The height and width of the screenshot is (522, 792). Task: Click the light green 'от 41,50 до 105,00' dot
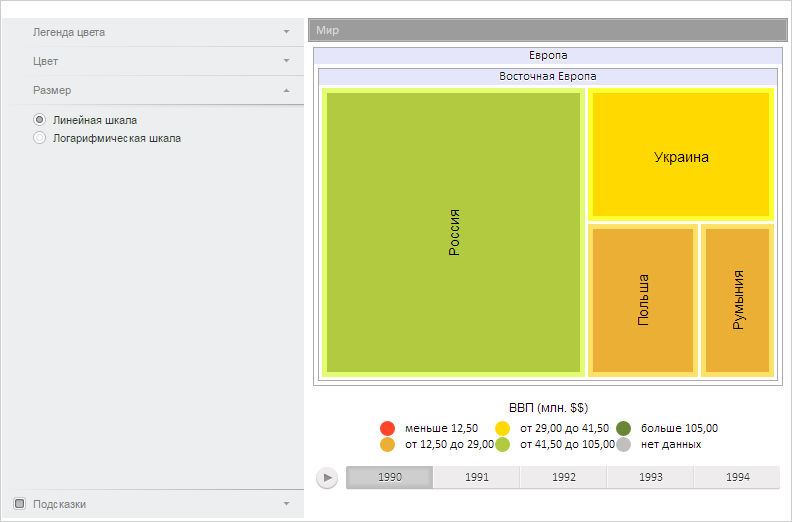click(503, 444)
